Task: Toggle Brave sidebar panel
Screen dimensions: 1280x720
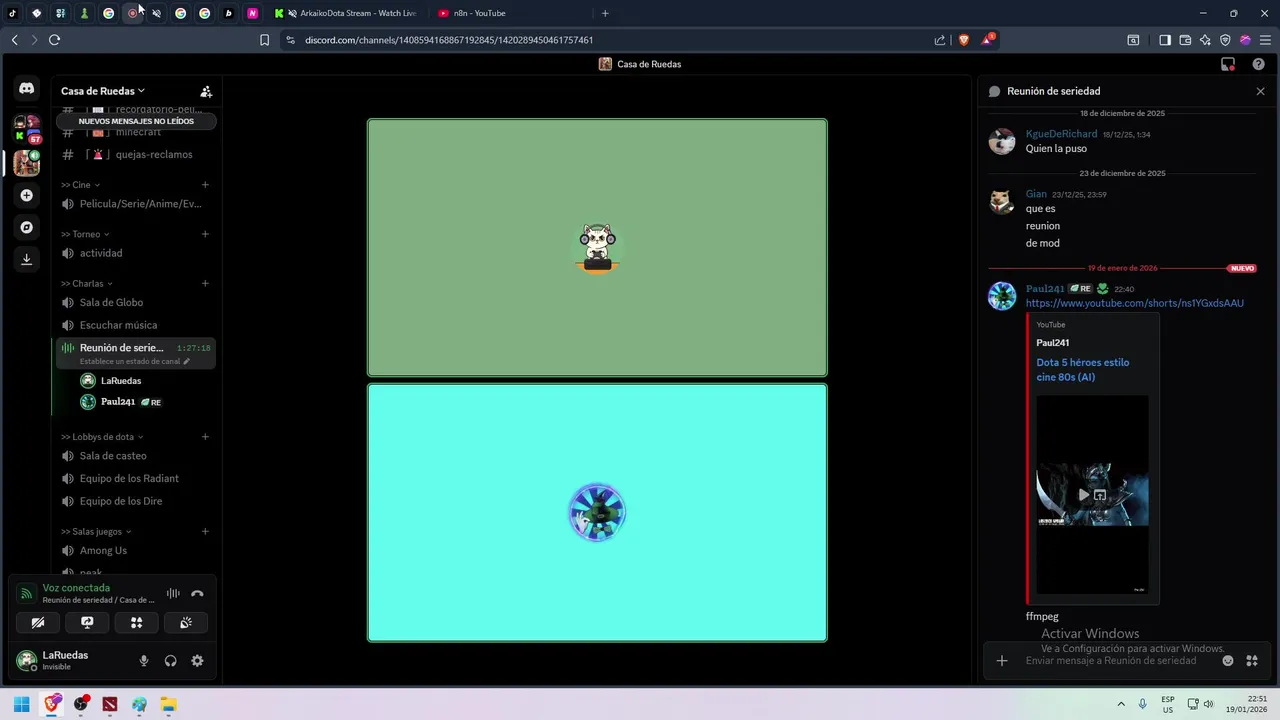Action: 1165,40
